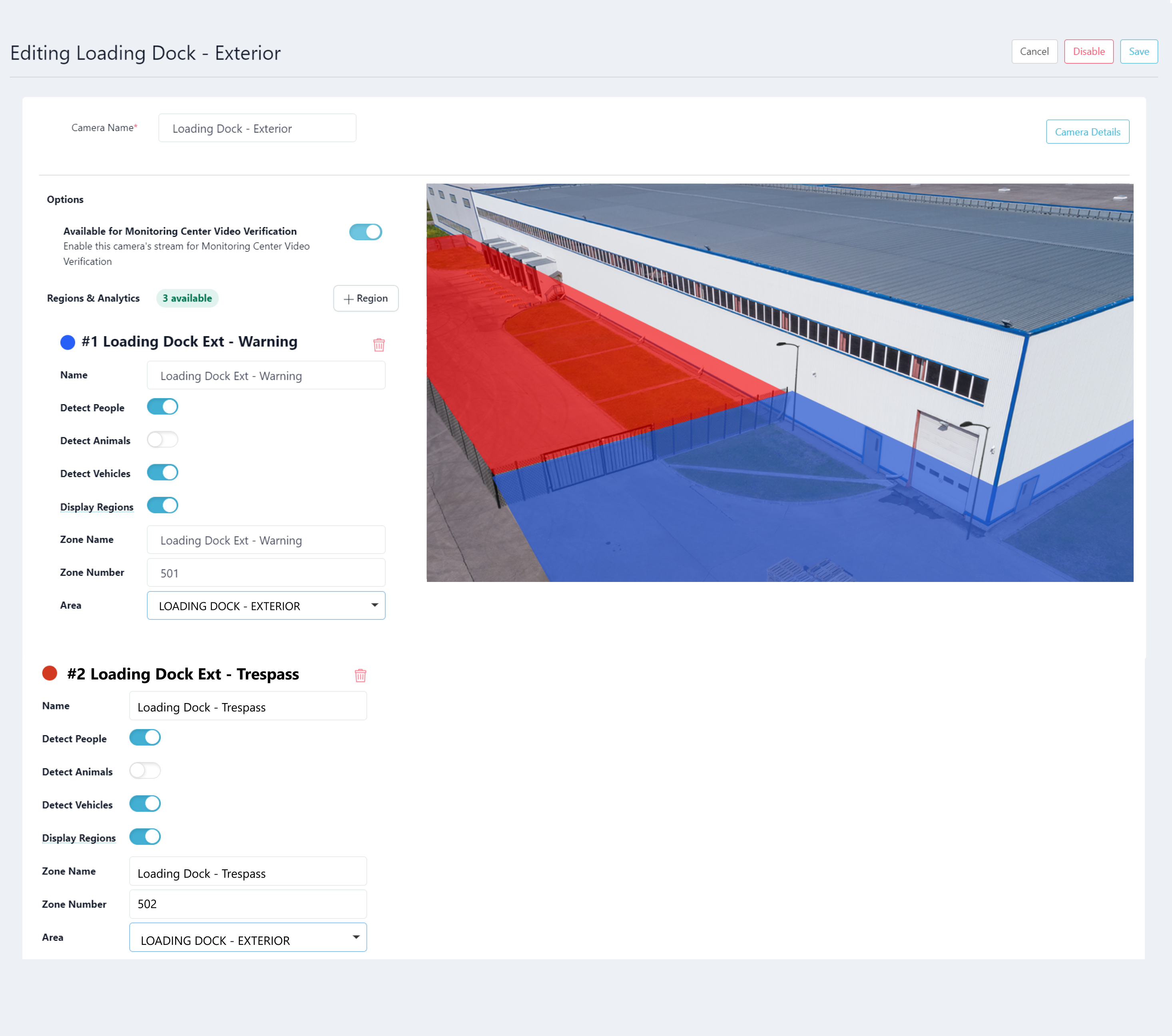1172x1036 pixels.
Task: Delete the #1 Loading Dock Ext - Warning region
Action: [x=379, y=344]
